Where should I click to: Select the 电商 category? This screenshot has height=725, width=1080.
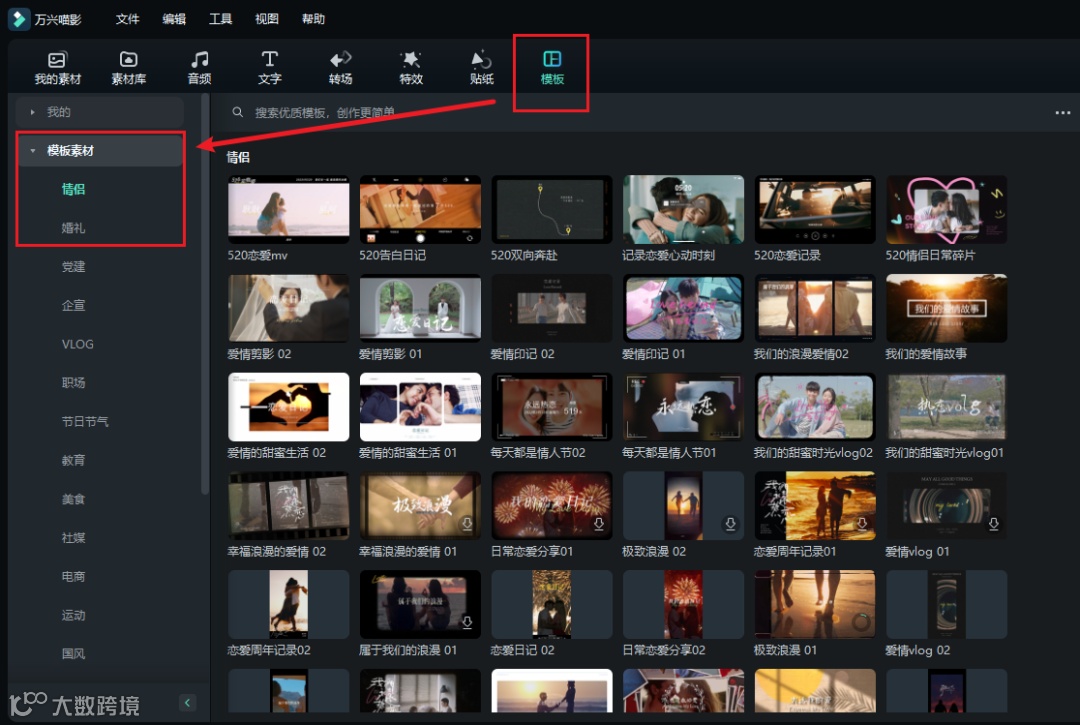coord(74,576)
